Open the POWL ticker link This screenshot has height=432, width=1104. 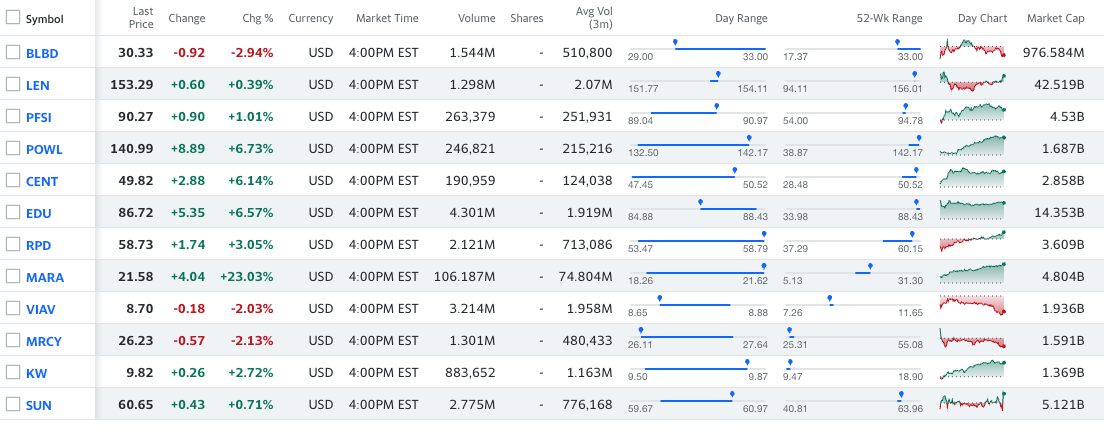tap(44, 149)
